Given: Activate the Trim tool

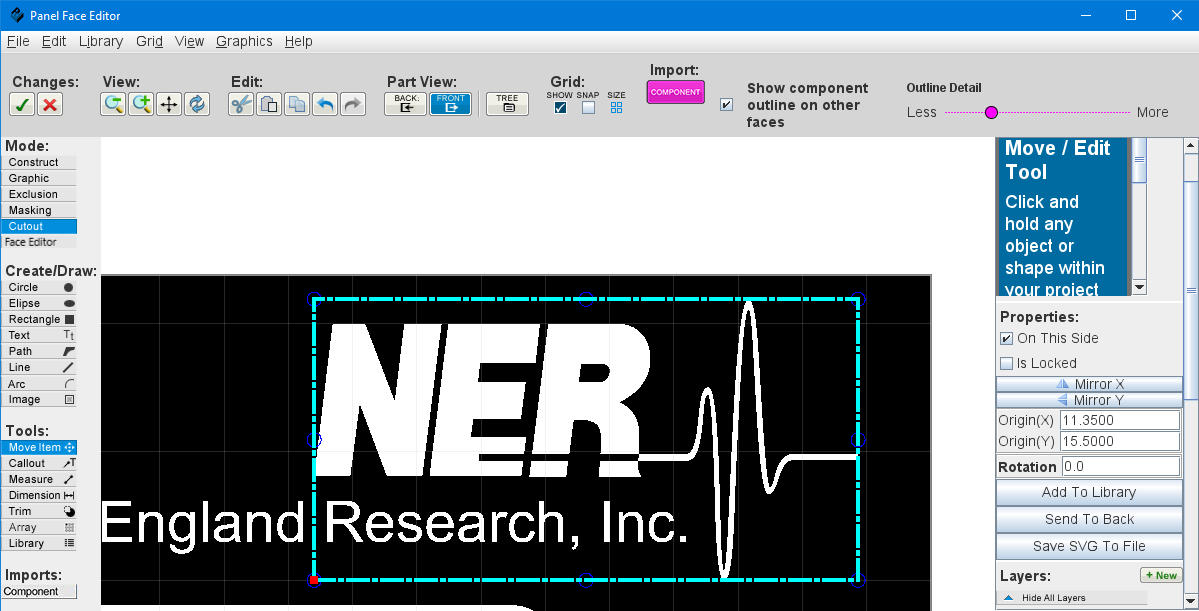Looking at the screenshot, I should 39,512.
